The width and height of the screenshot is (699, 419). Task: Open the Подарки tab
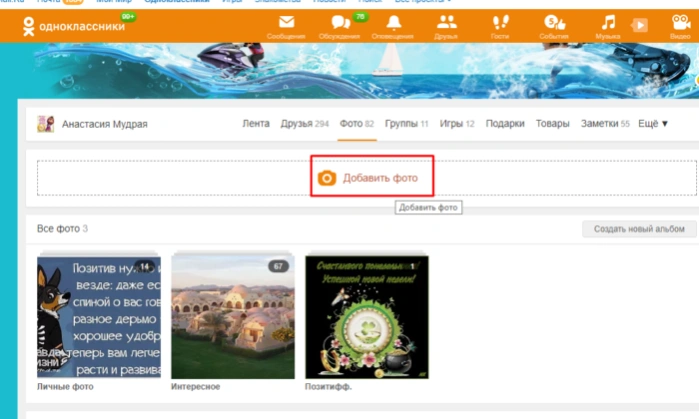pos(505,123)
